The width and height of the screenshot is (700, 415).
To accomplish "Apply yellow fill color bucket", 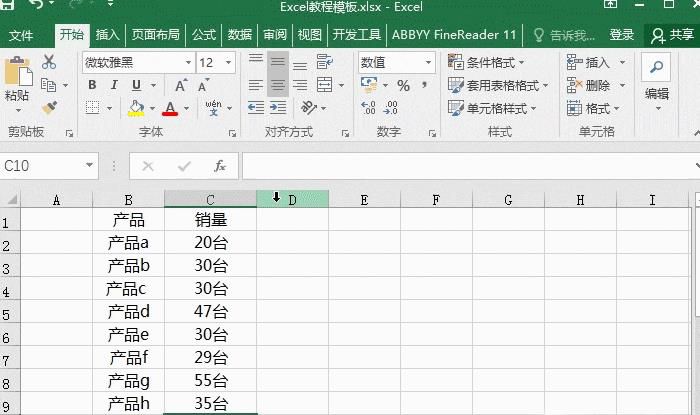I will (136, 108).
